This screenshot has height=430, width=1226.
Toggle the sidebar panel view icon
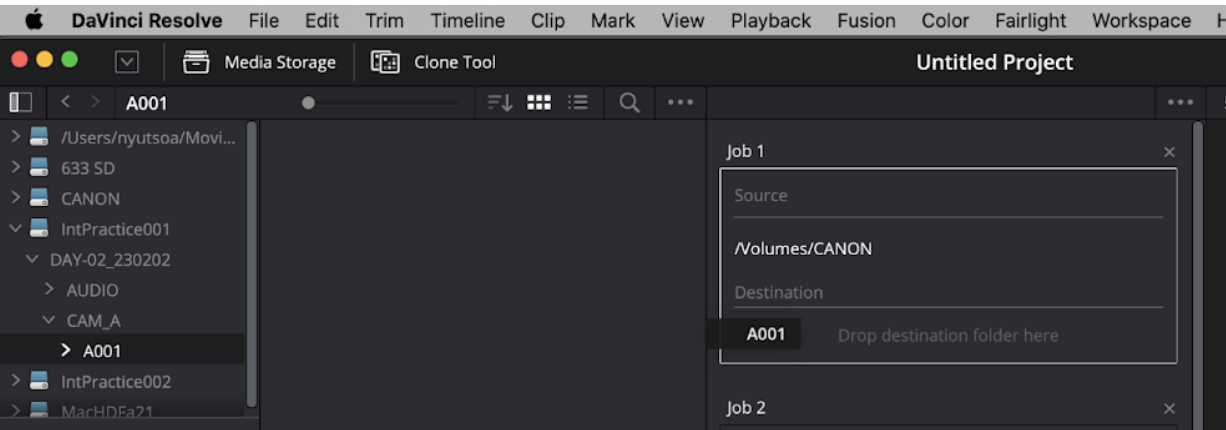coord(20,102)
